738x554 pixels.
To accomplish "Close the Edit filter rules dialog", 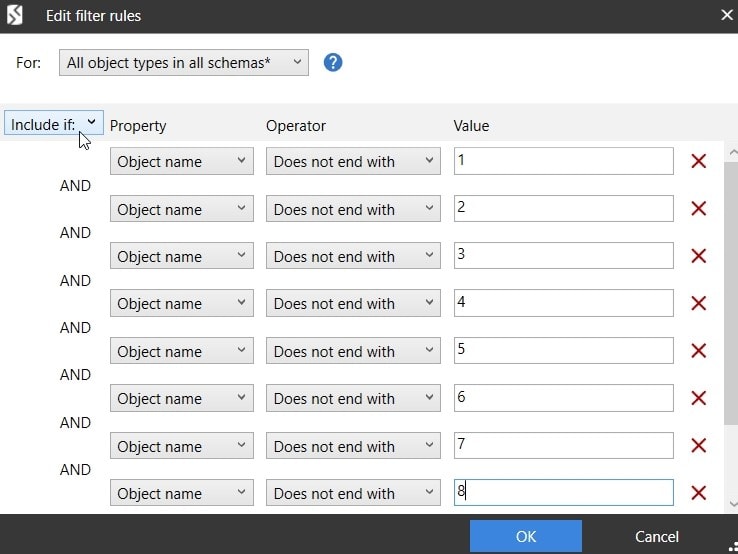I will click(727, 15).
